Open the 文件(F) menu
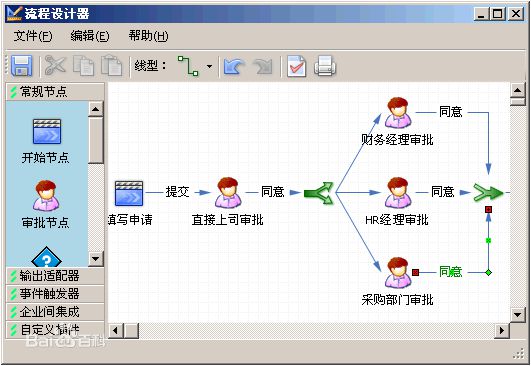Screen dimensions: 531x366 pos(33,36)
